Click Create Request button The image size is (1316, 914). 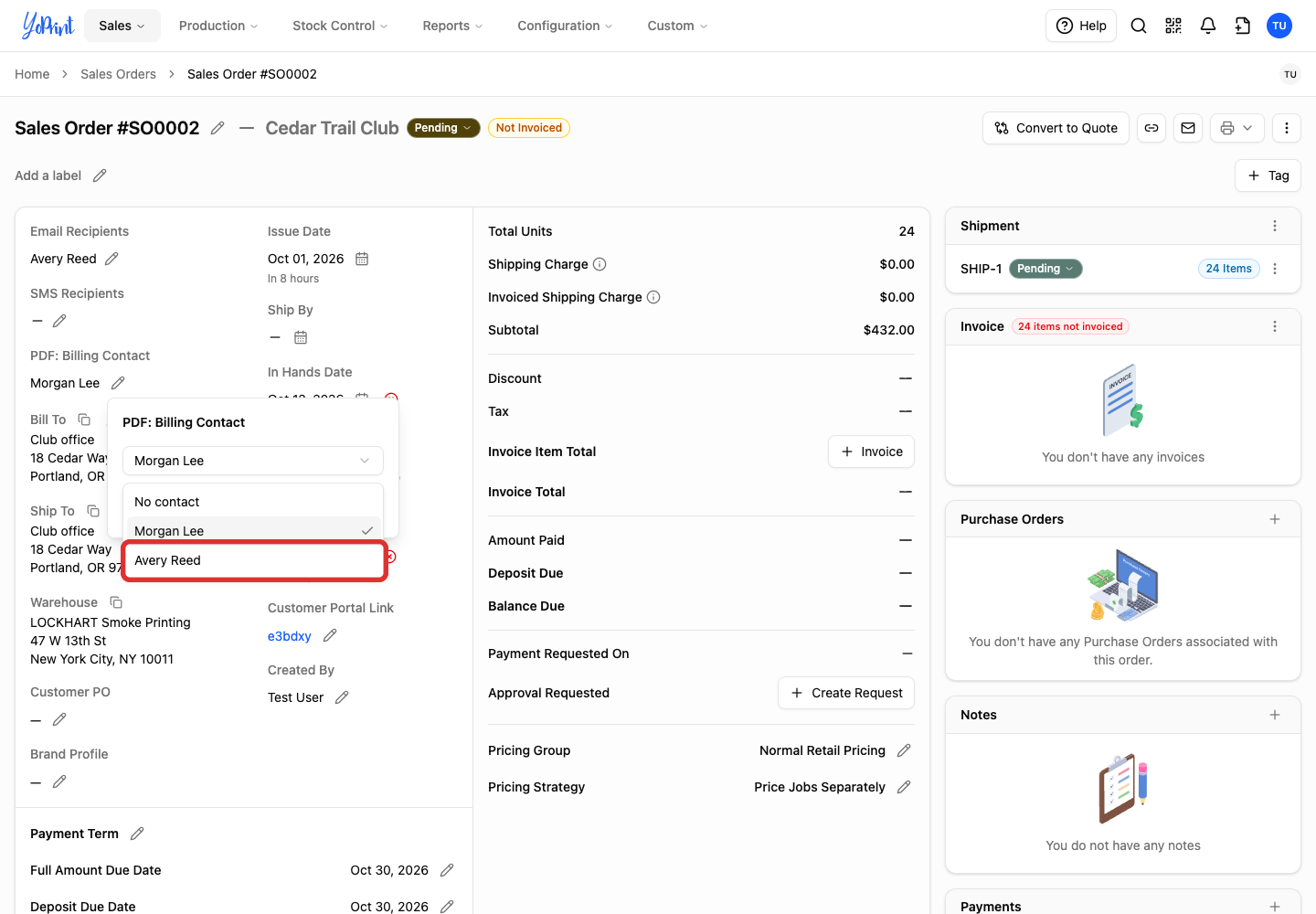846,693
